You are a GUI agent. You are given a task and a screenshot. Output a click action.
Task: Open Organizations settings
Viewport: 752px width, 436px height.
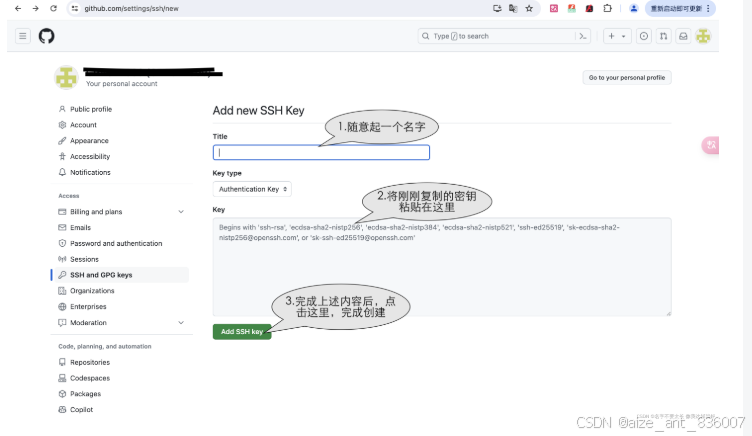click(92, 291)
